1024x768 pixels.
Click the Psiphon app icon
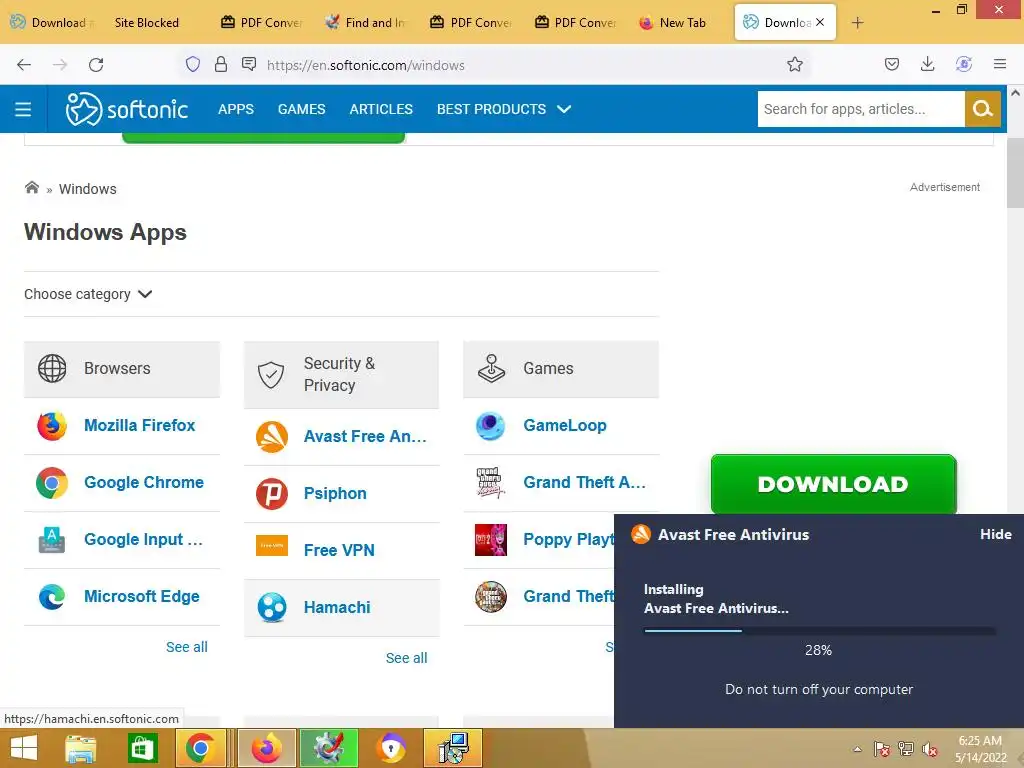pyautogui.click(x=272, y=494)
